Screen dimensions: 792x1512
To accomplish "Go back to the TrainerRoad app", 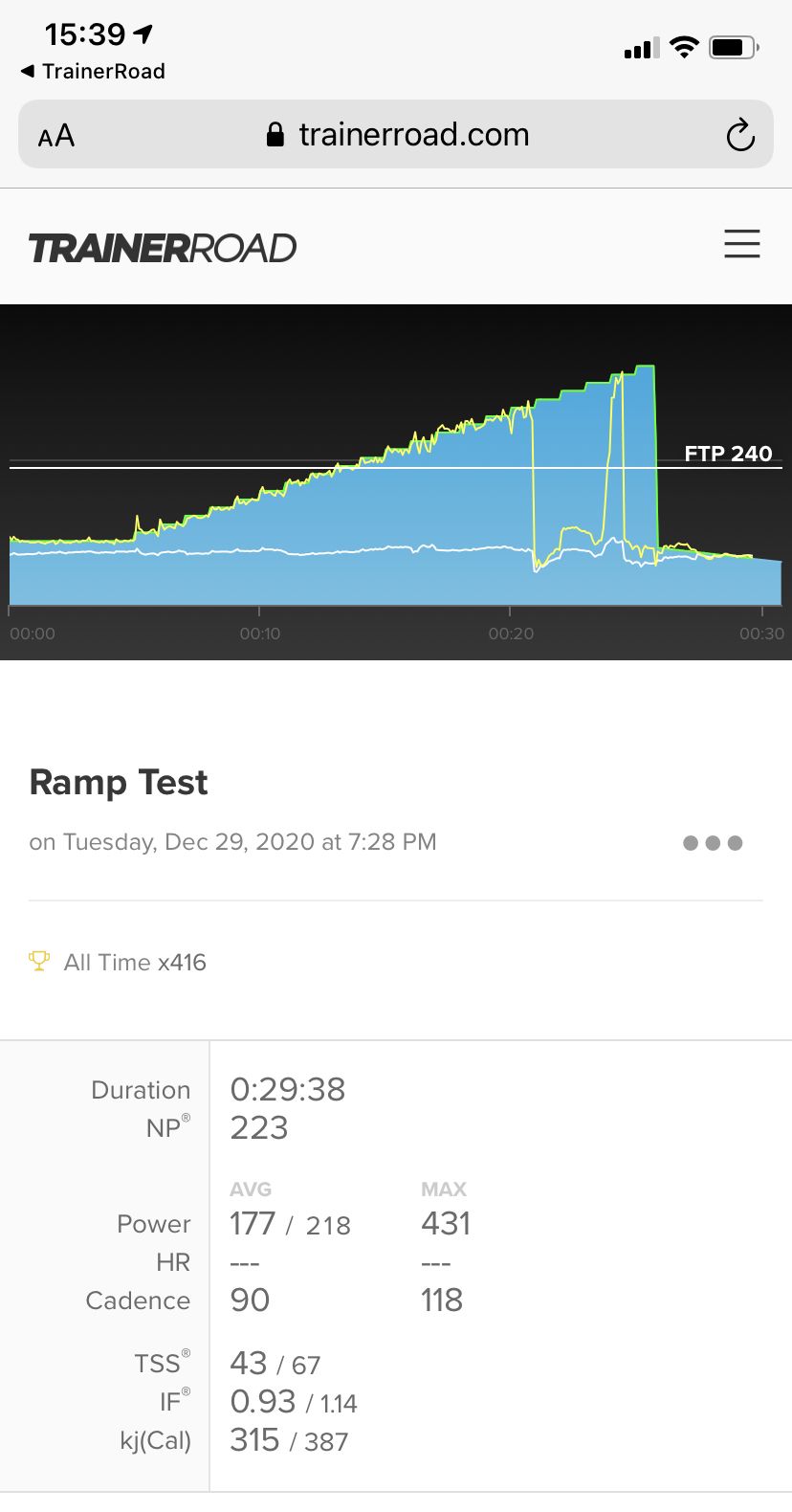I will 93,71.
